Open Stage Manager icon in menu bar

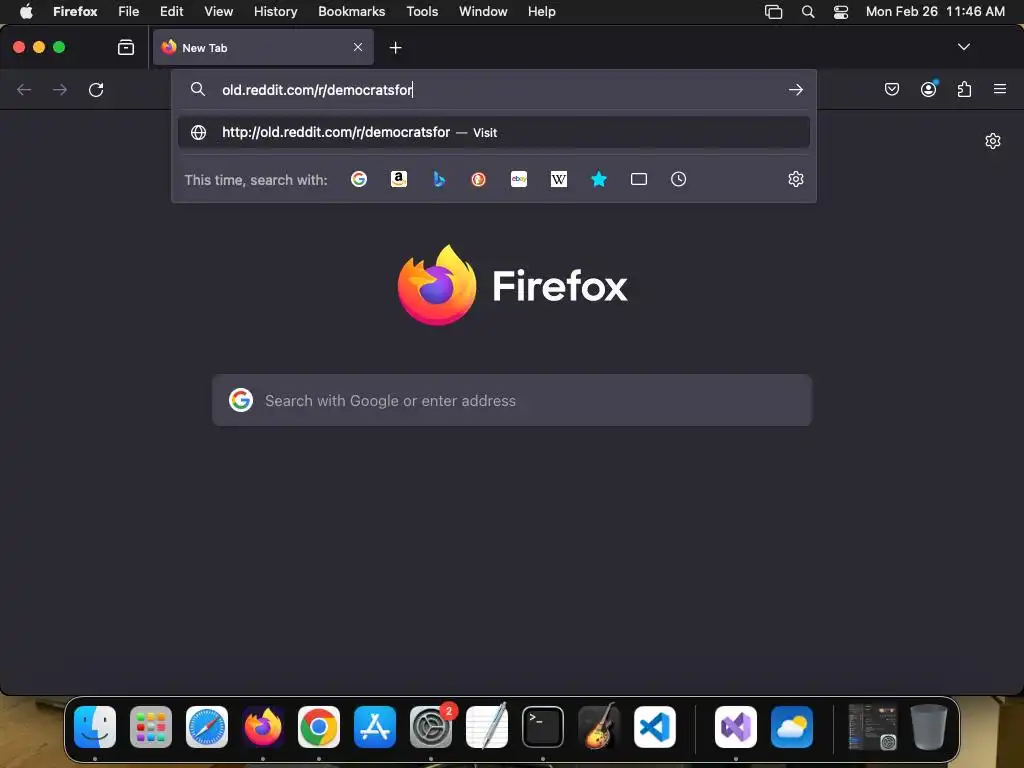(773, 12)
